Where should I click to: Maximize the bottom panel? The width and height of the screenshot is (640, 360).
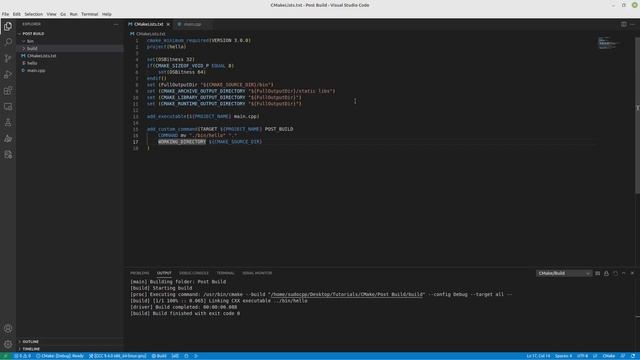624,273
